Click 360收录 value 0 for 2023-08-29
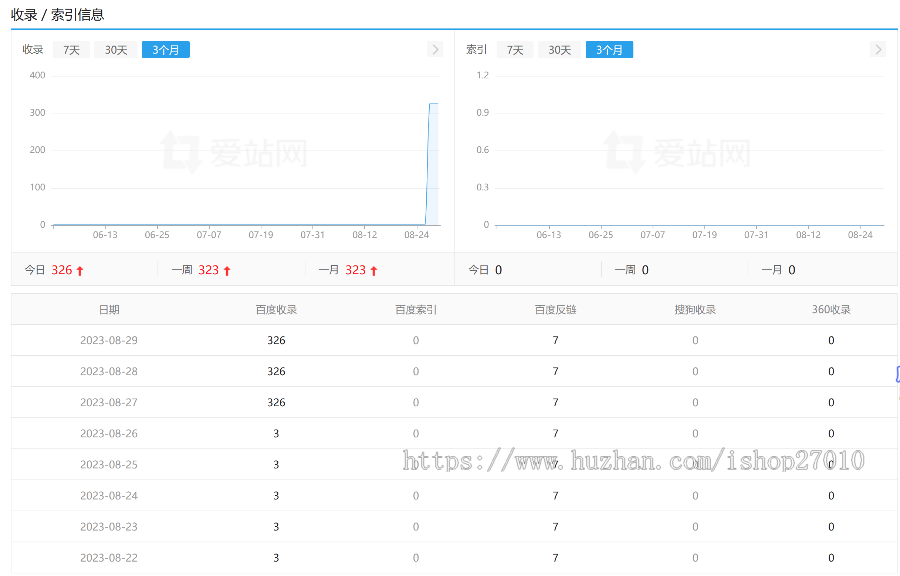Screen dimensions: 900x576 [831, 340]
